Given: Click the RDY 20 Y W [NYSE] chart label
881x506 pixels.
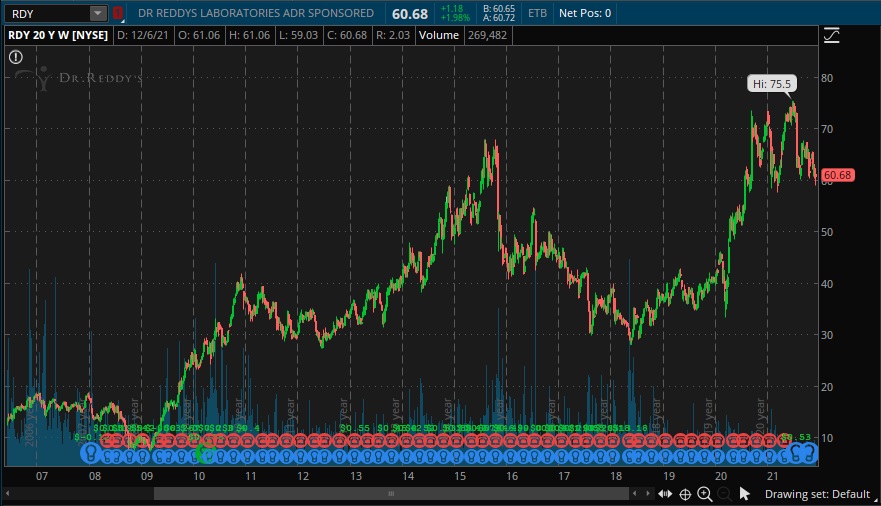Looking at the screenshot, I should (58, 35).
